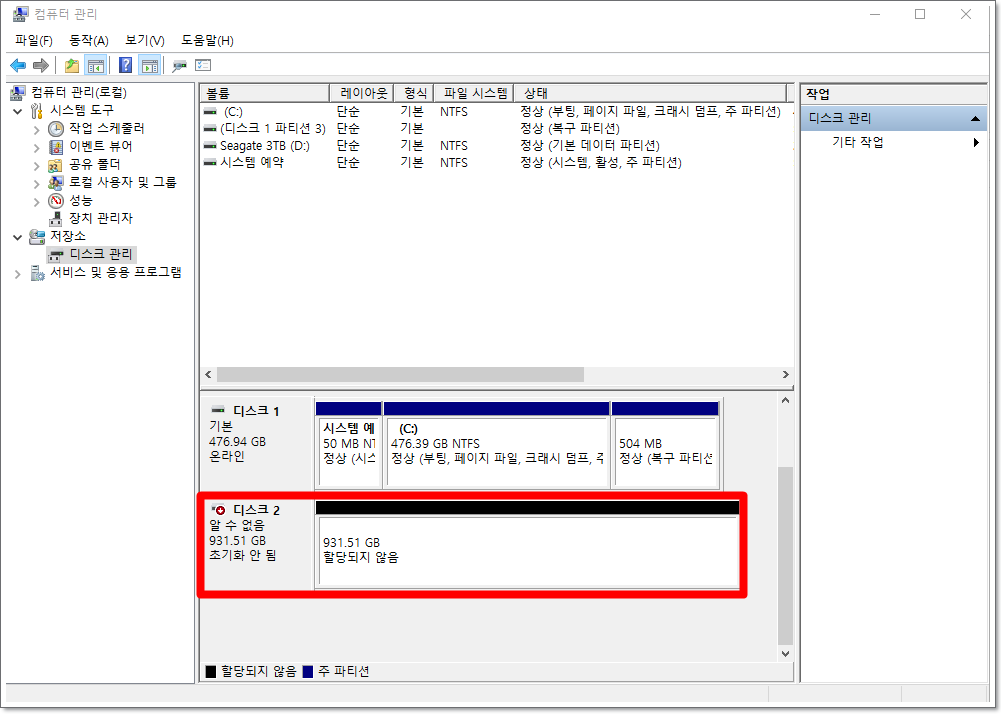Image resolution: width=1002 pixels, height=714 pixels.
Task: Click up arrow of disk pane scrollbar
Action: [x=785, y=400]
